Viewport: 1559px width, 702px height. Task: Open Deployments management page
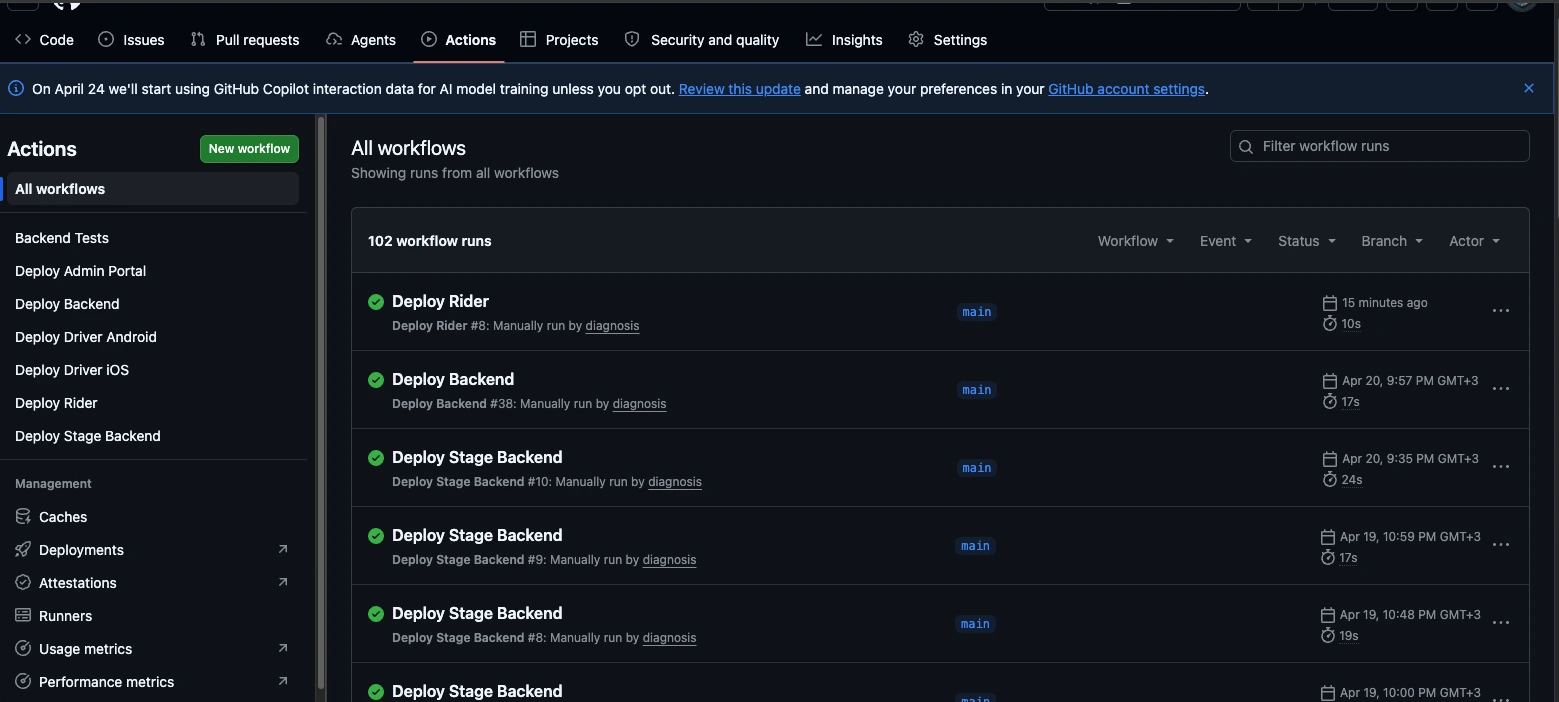point(81,550)
